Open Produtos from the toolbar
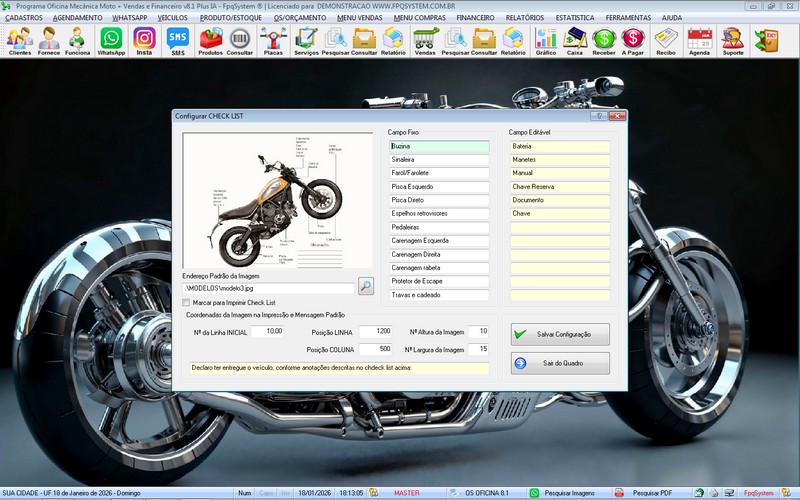Viewport: 800px width, 500px height. (x=211, y=40)
